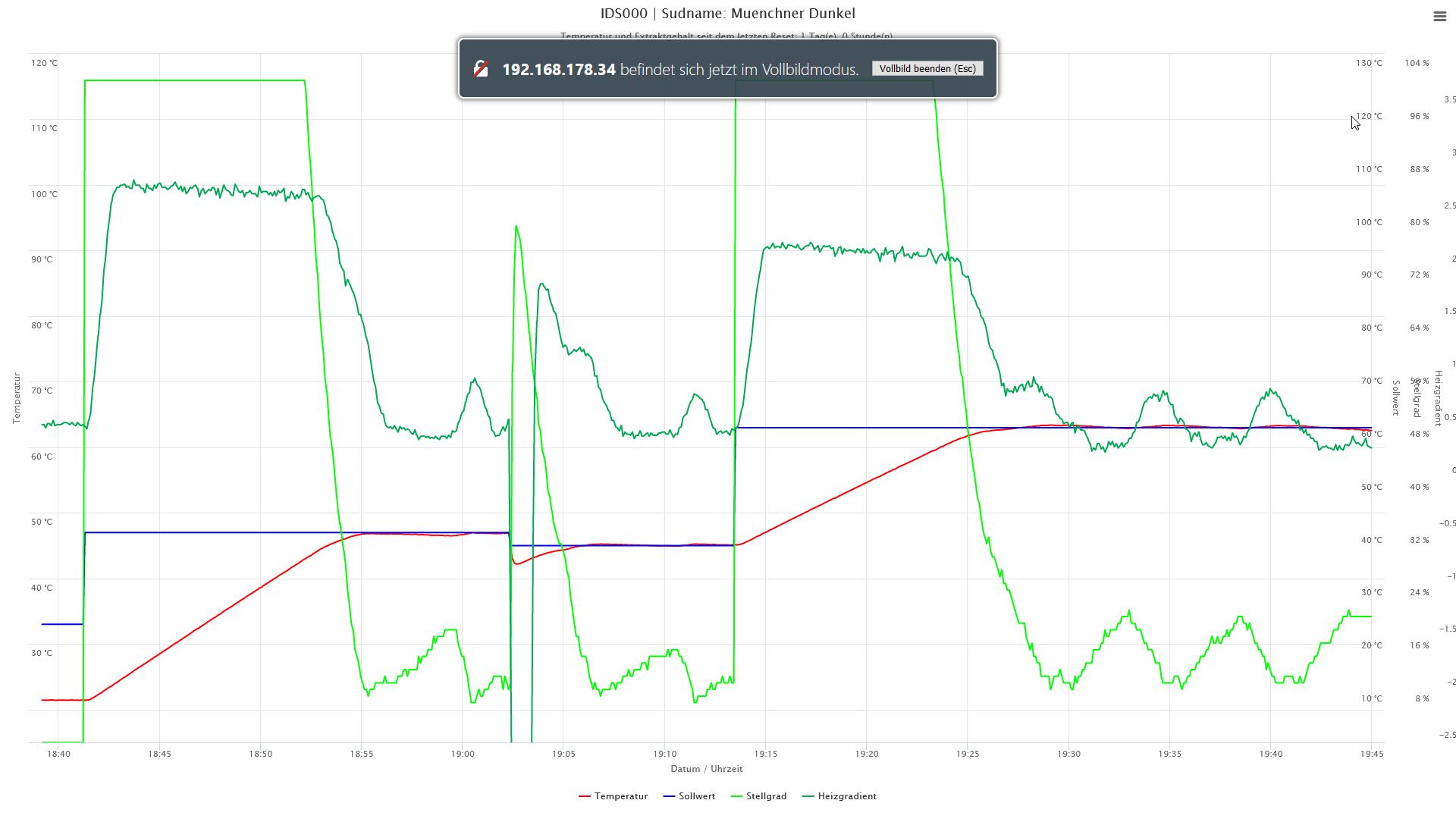
Task: Hide the Sollwert series via legend label
Action: click(x=696, y=796)
